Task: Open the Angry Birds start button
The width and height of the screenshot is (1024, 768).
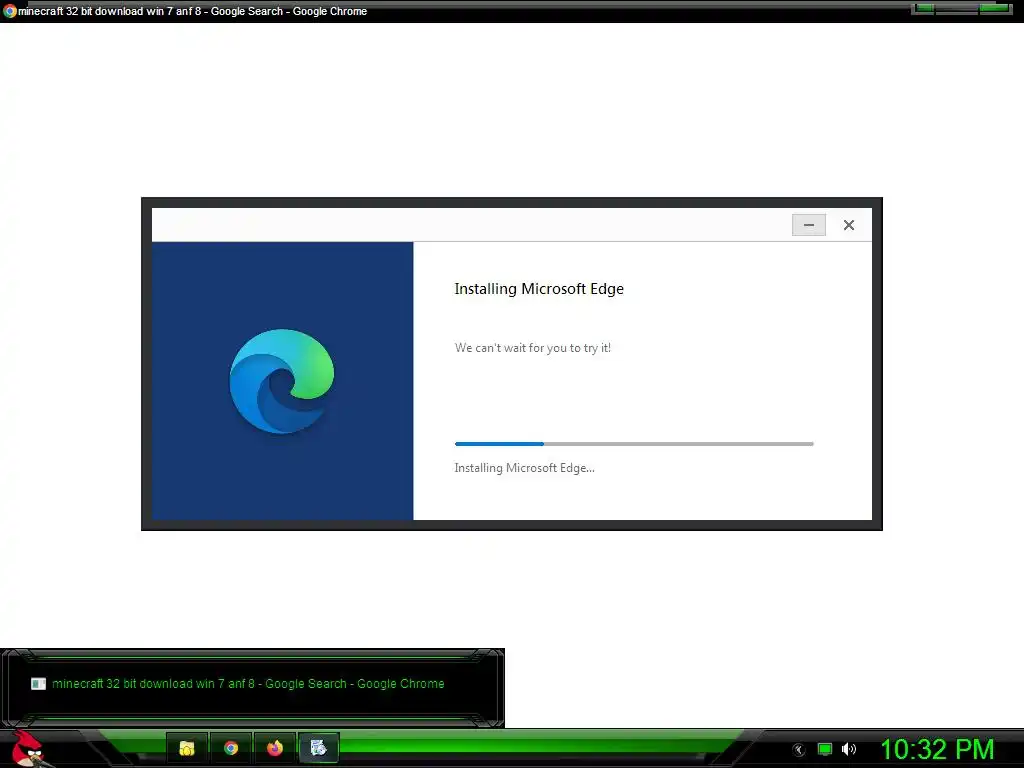Action: (x=27, y=748)
